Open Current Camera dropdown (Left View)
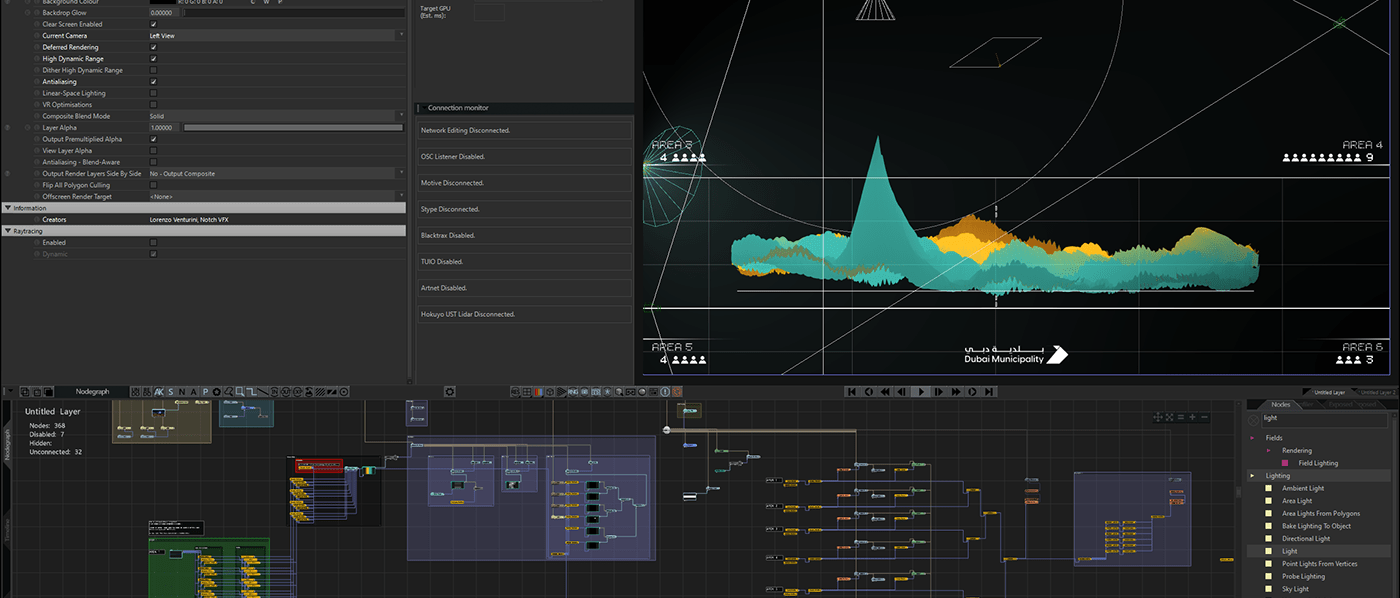Screen dimensions: 1400x598 point(277,35)
